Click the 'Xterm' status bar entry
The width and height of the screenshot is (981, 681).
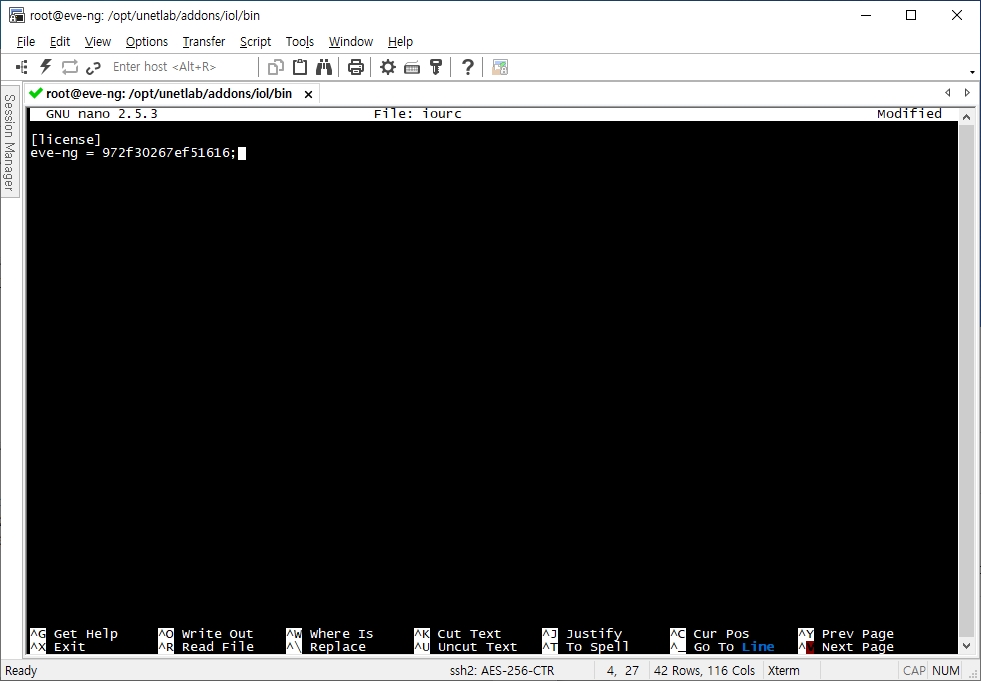coord(783,671)
